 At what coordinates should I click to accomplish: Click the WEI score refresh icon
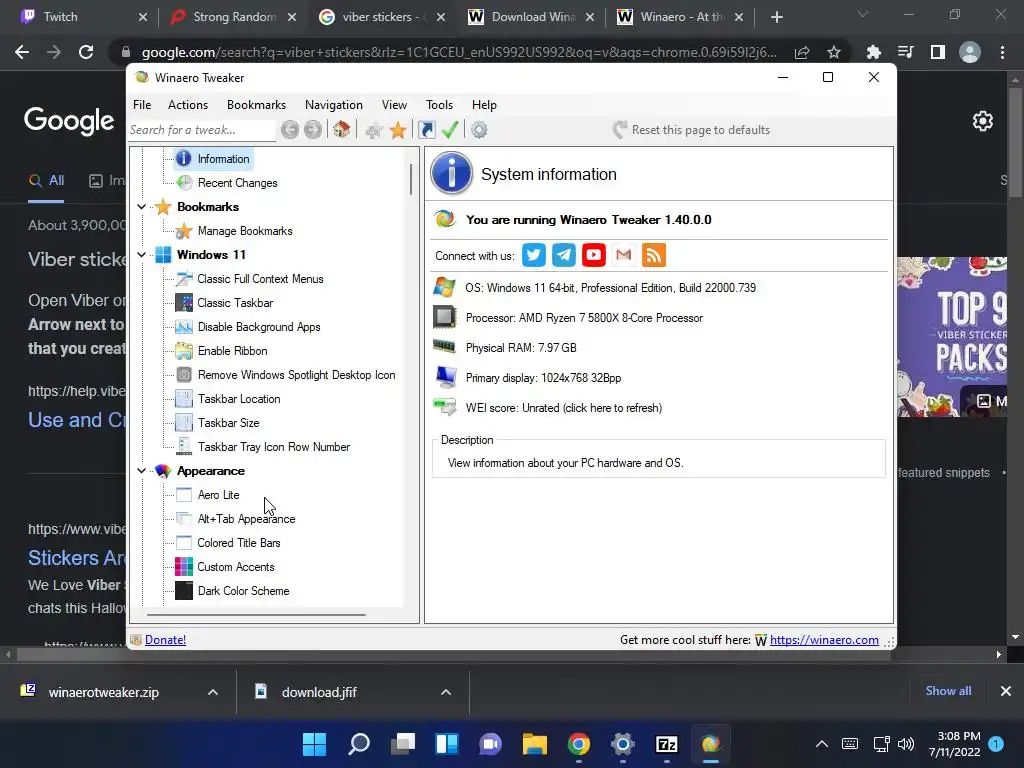point(445,408)
